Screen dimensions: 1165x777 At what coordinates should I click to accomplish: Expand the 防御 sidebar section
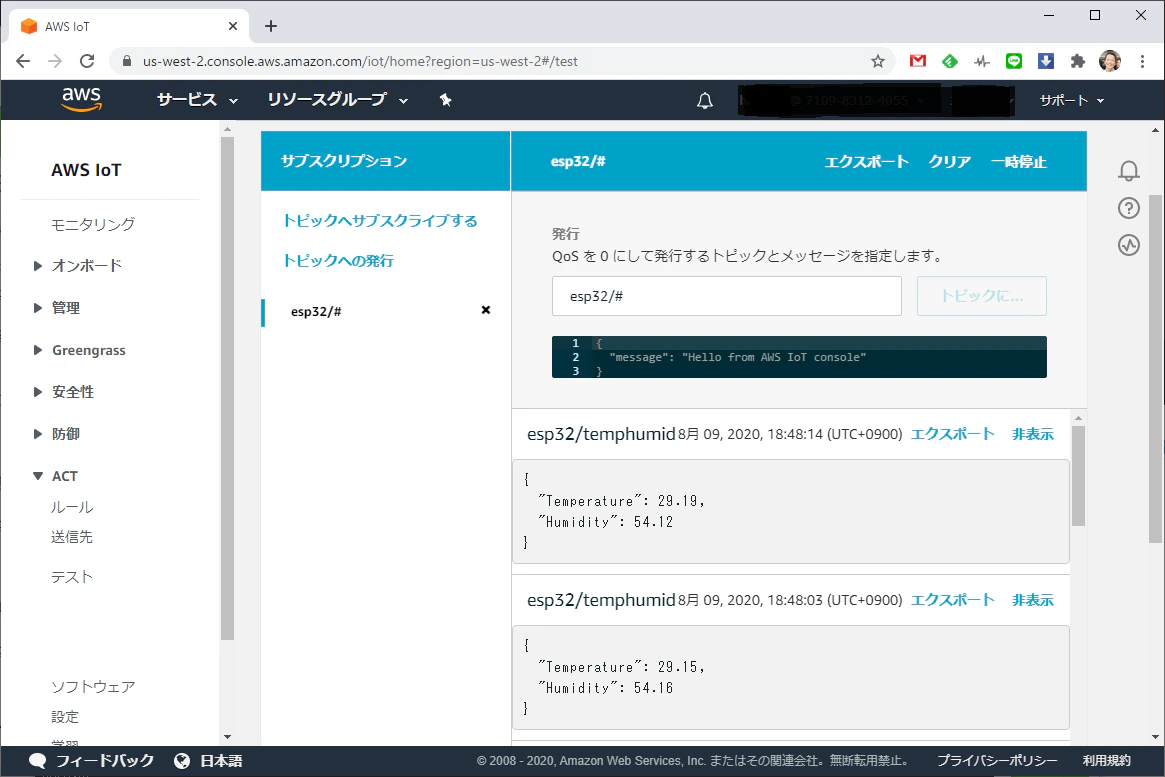[57, 434]
